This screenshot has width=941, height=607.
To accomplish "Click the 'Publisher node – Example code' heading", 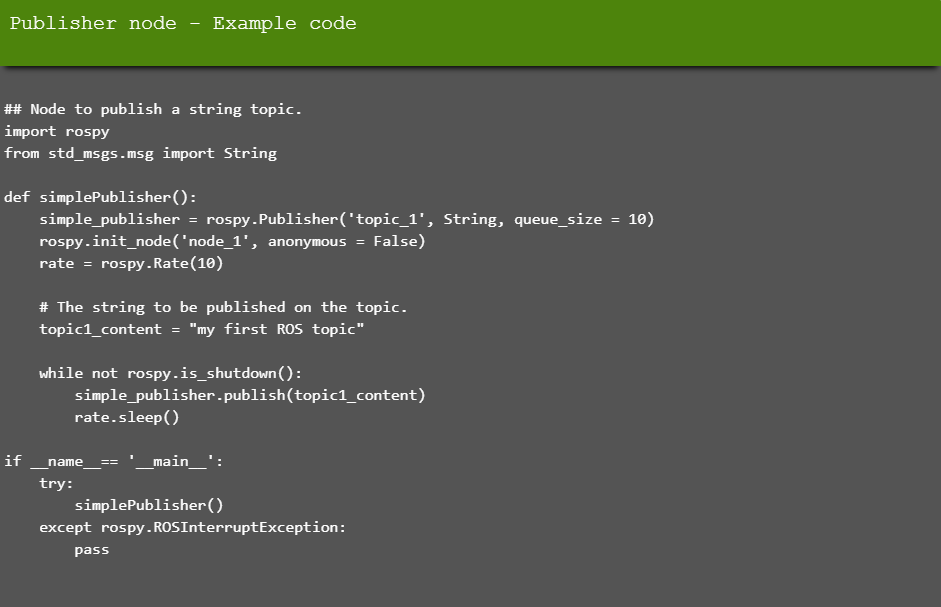I will (183, 23).
